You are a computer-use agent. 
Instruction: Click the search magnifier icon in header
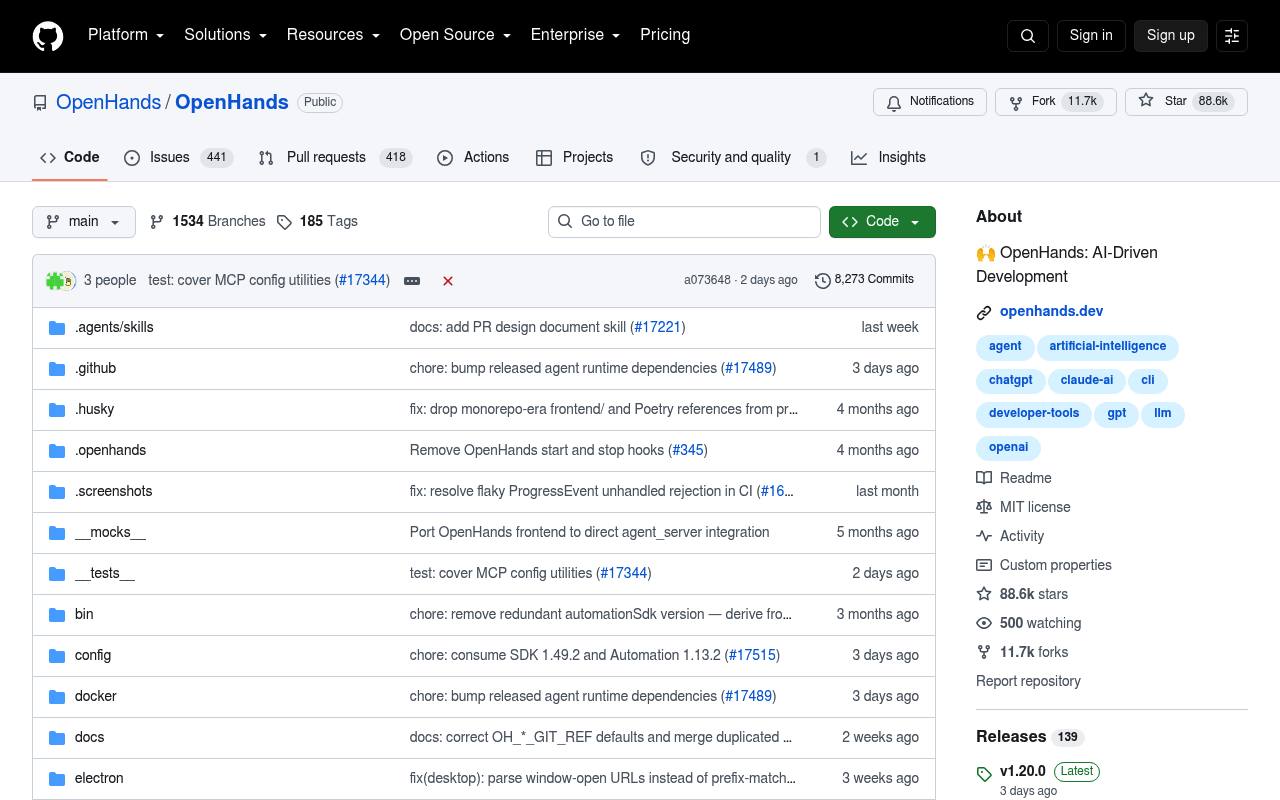point(1028,36)
